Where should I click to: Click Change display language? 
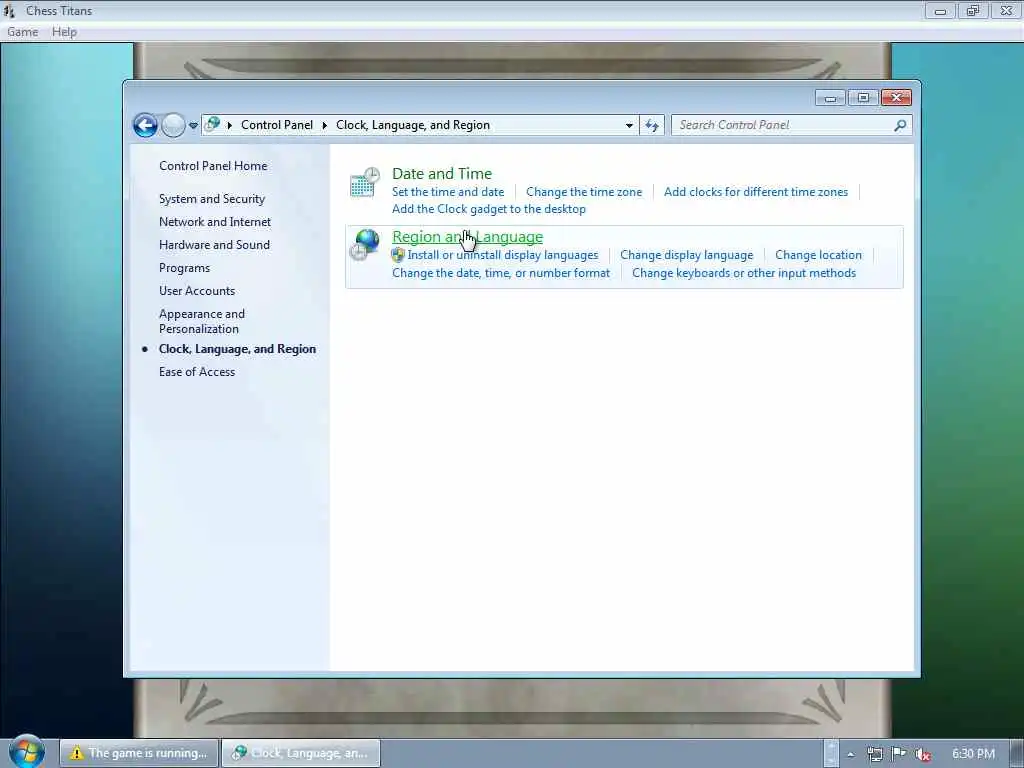686,255
